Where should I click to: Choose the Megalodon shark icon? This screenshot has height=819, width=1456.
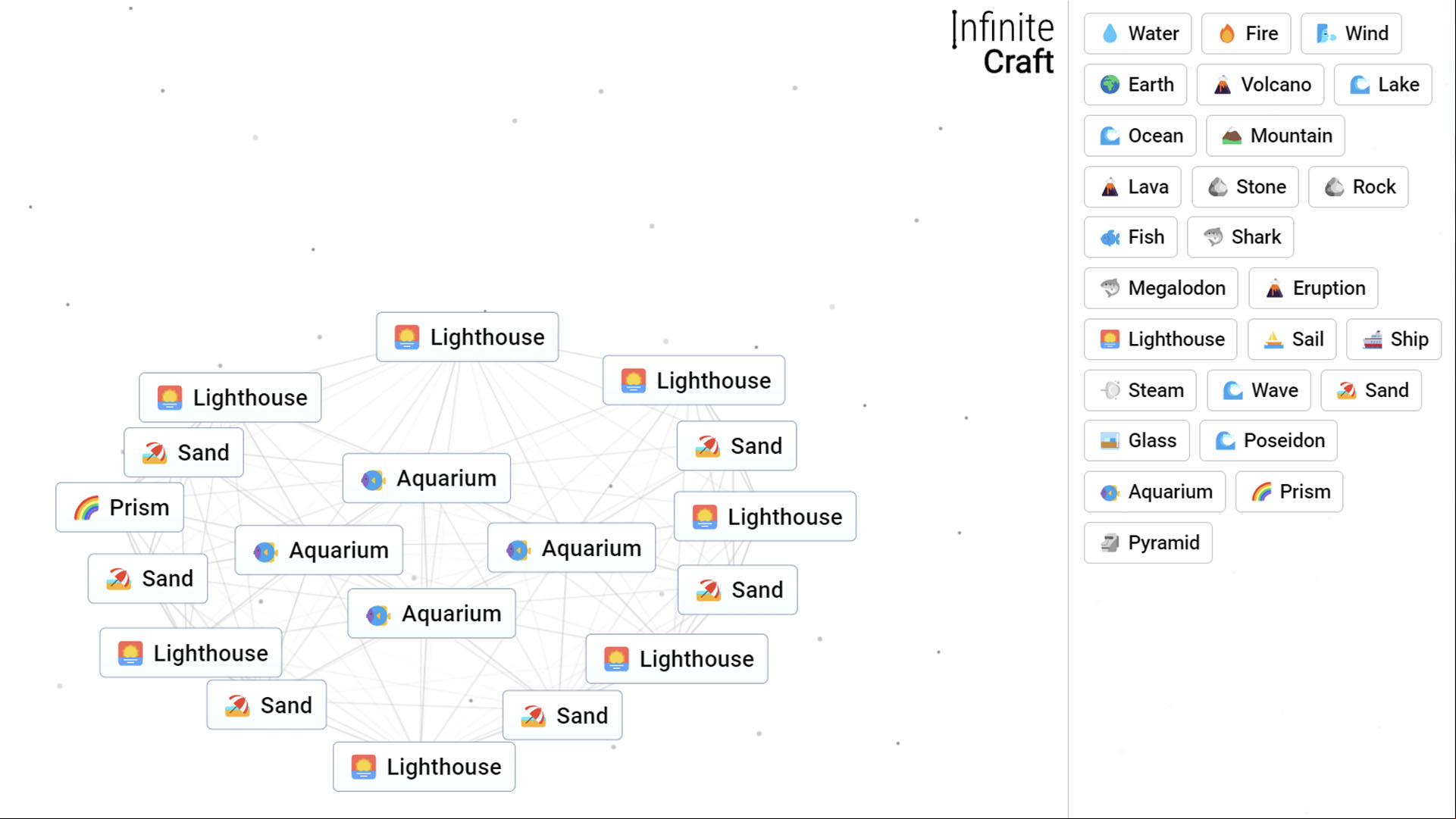(x=1110, y=288)
